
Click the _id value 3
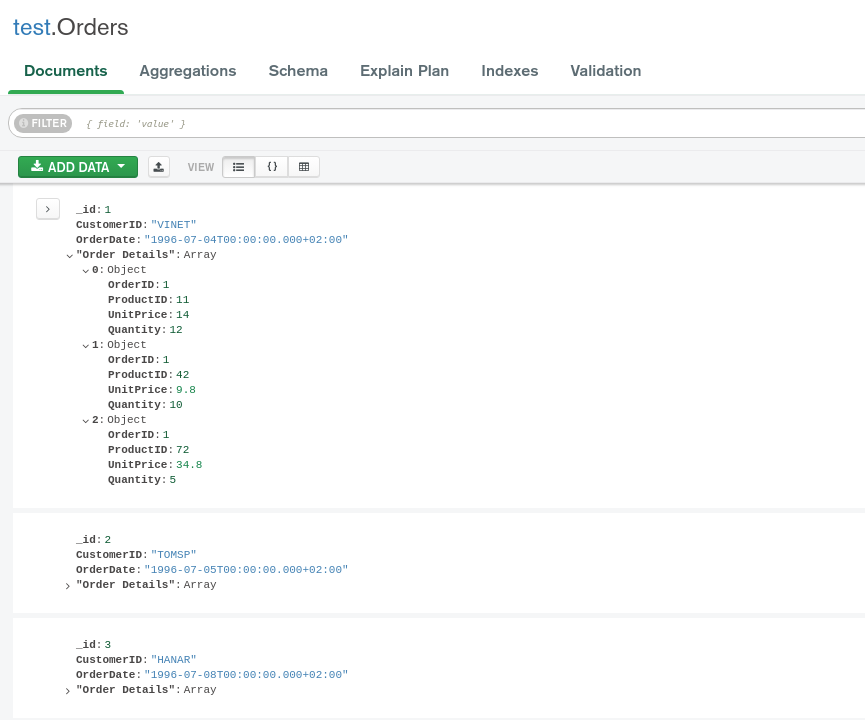pyautogui.click(x=108, y=644)
